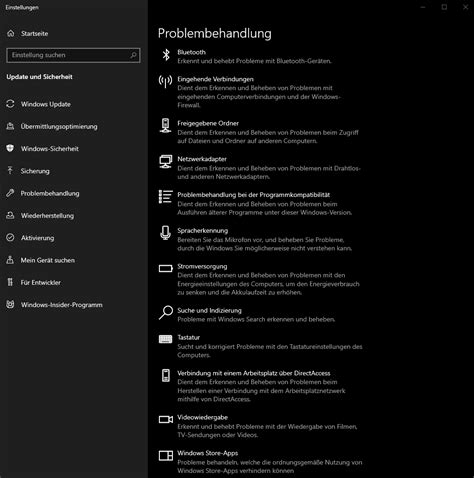The image size is (474, 478).
Task: Select the Netzwerkadapter troubleshooter title
Action: (x=202, y=159)
